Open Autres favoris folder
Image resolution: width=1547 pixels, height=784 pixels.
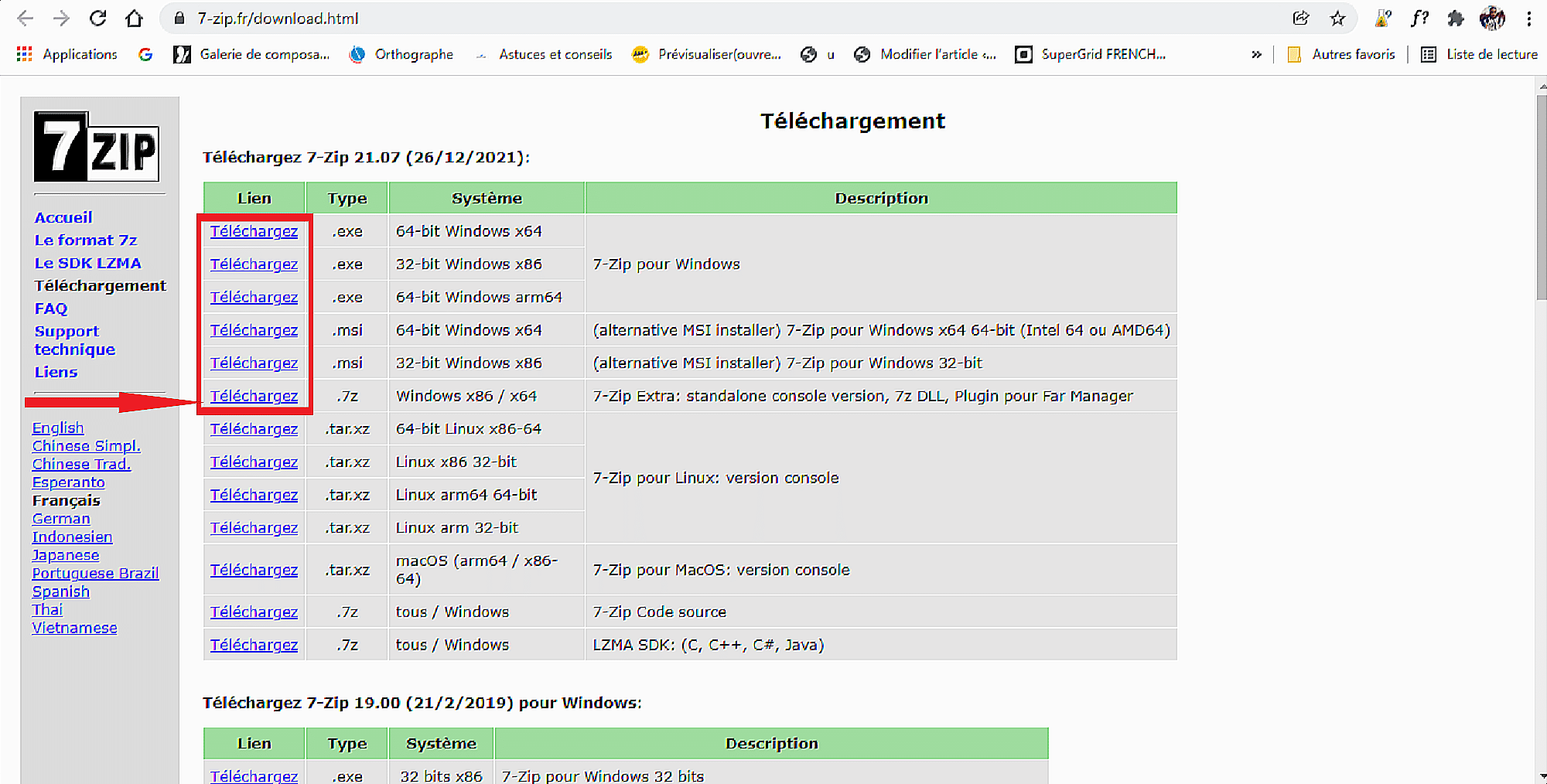point(1341,54)
